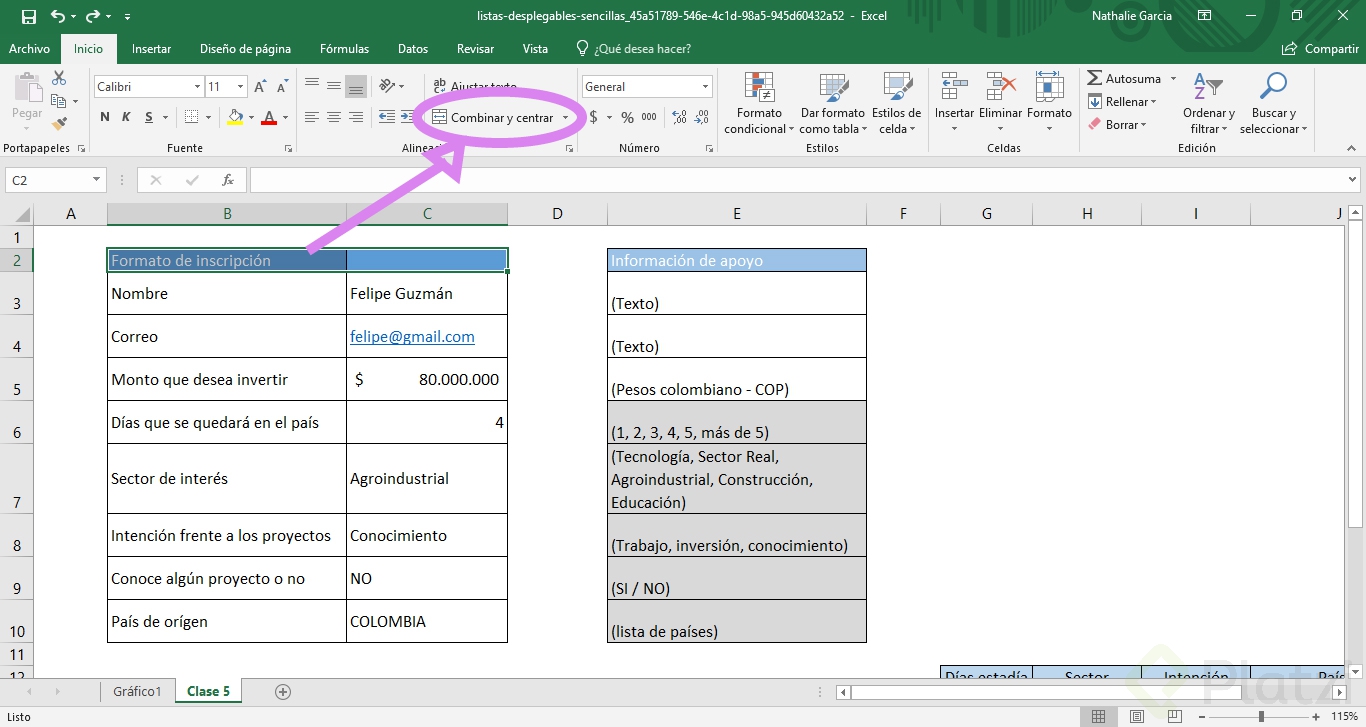Click the Autosuma sigma icon

[x=1096, y=78]
